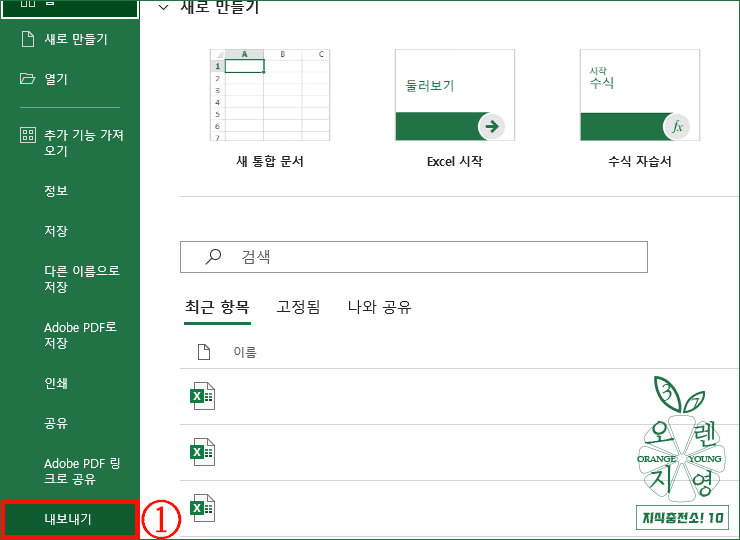Collapse the 새로 만들기 section chevron

pos(164,7)
